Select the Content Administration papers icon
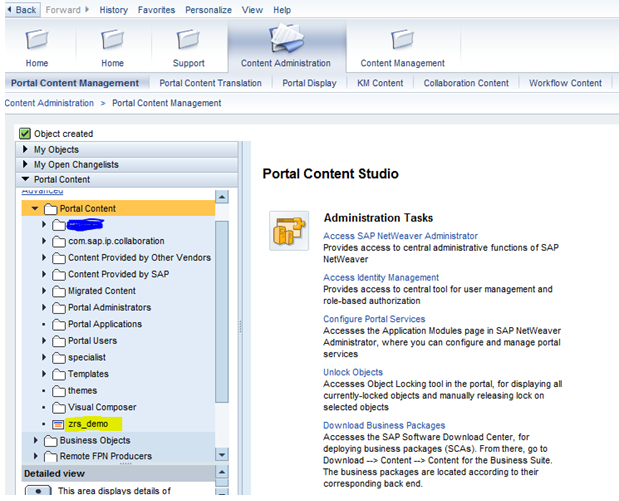The height and width of the screenshot is (501, 619). [x=287, y=38]
